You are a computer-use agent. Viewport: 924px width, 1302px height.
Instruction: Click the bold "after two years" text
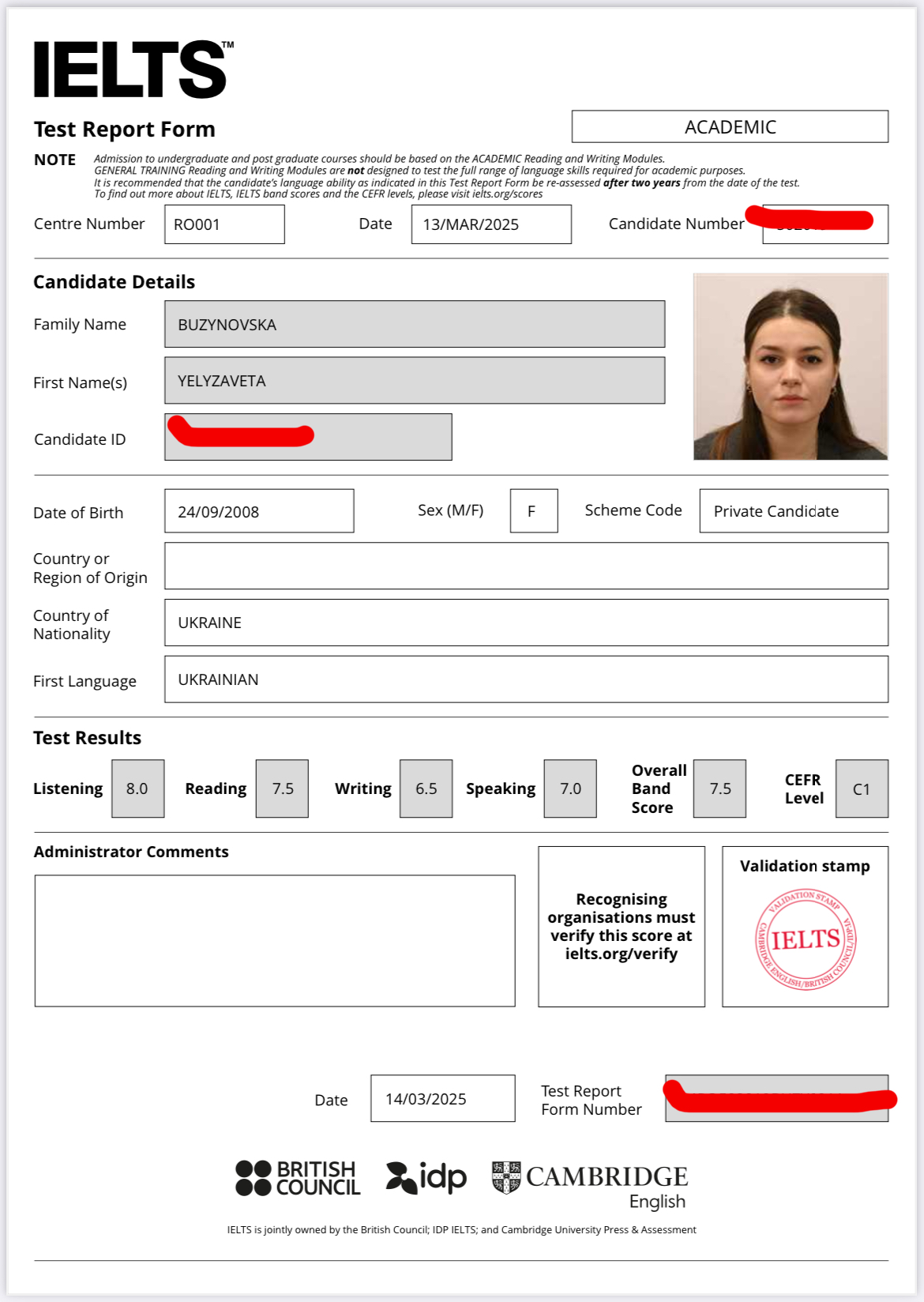click(641, 183)
